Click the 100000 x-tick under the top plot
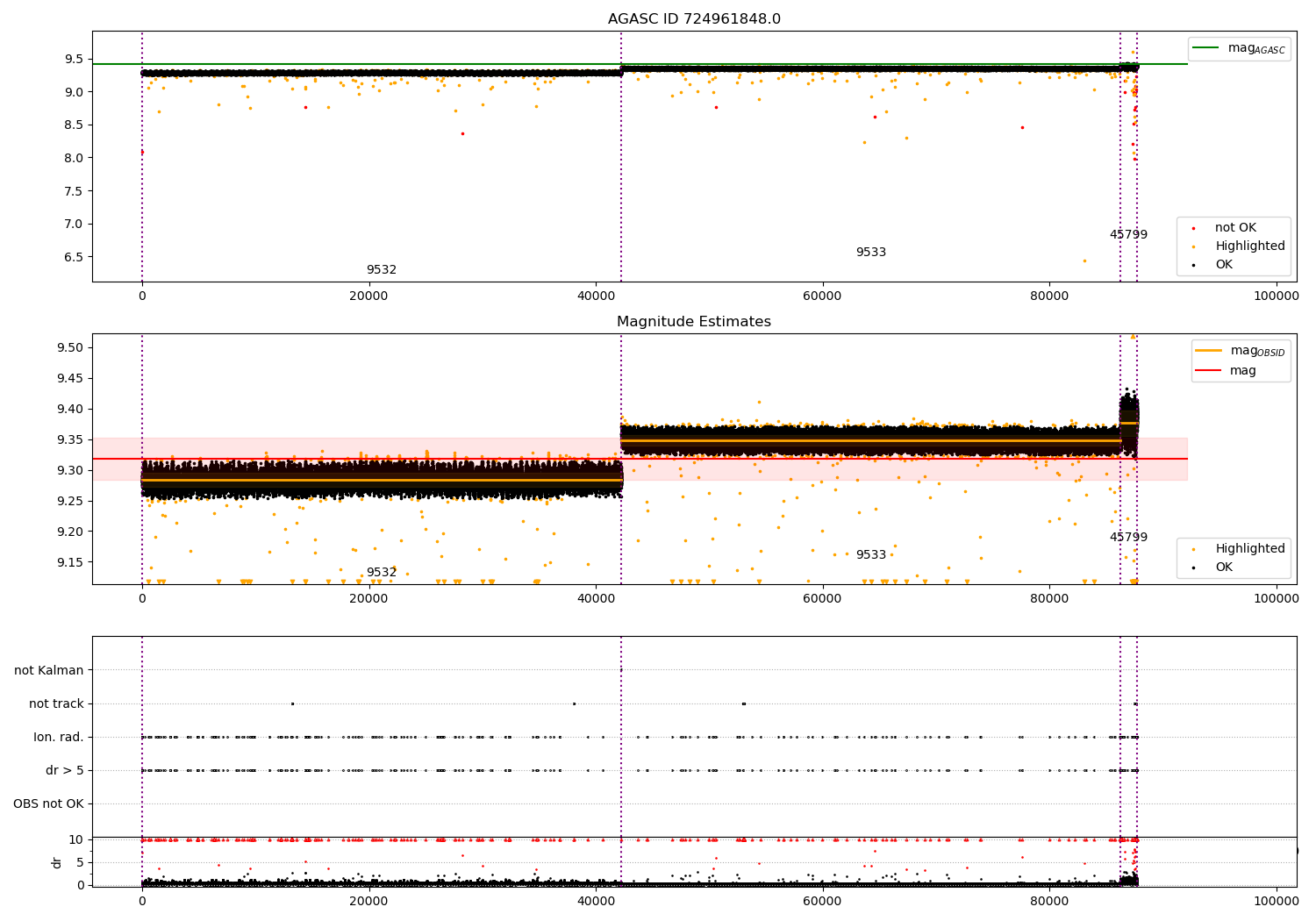The height and width of the screenshot is (921, 1316). 1276,296
